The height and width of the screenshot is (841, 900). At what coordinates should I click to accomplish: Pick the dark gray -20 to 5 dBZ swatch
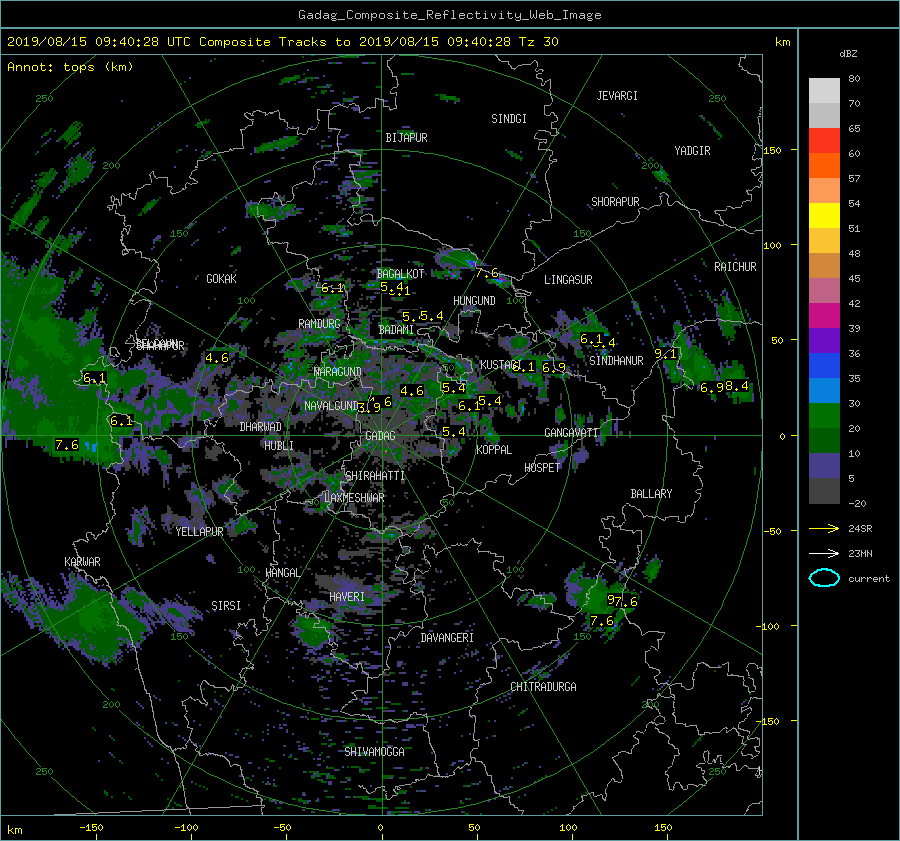[824, 490]
